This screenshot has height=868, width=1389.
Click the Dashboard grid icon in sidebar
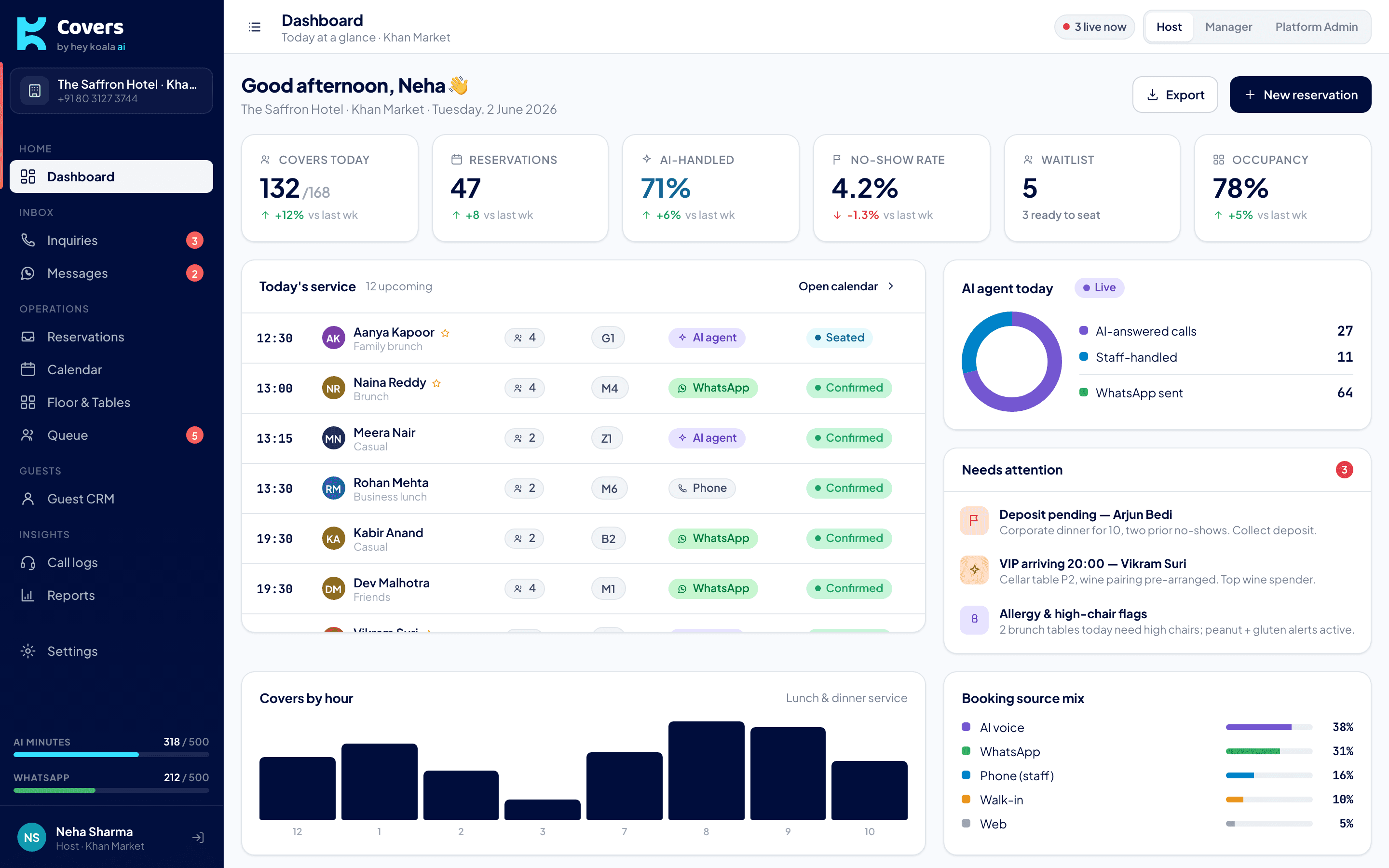click(28, 176)
